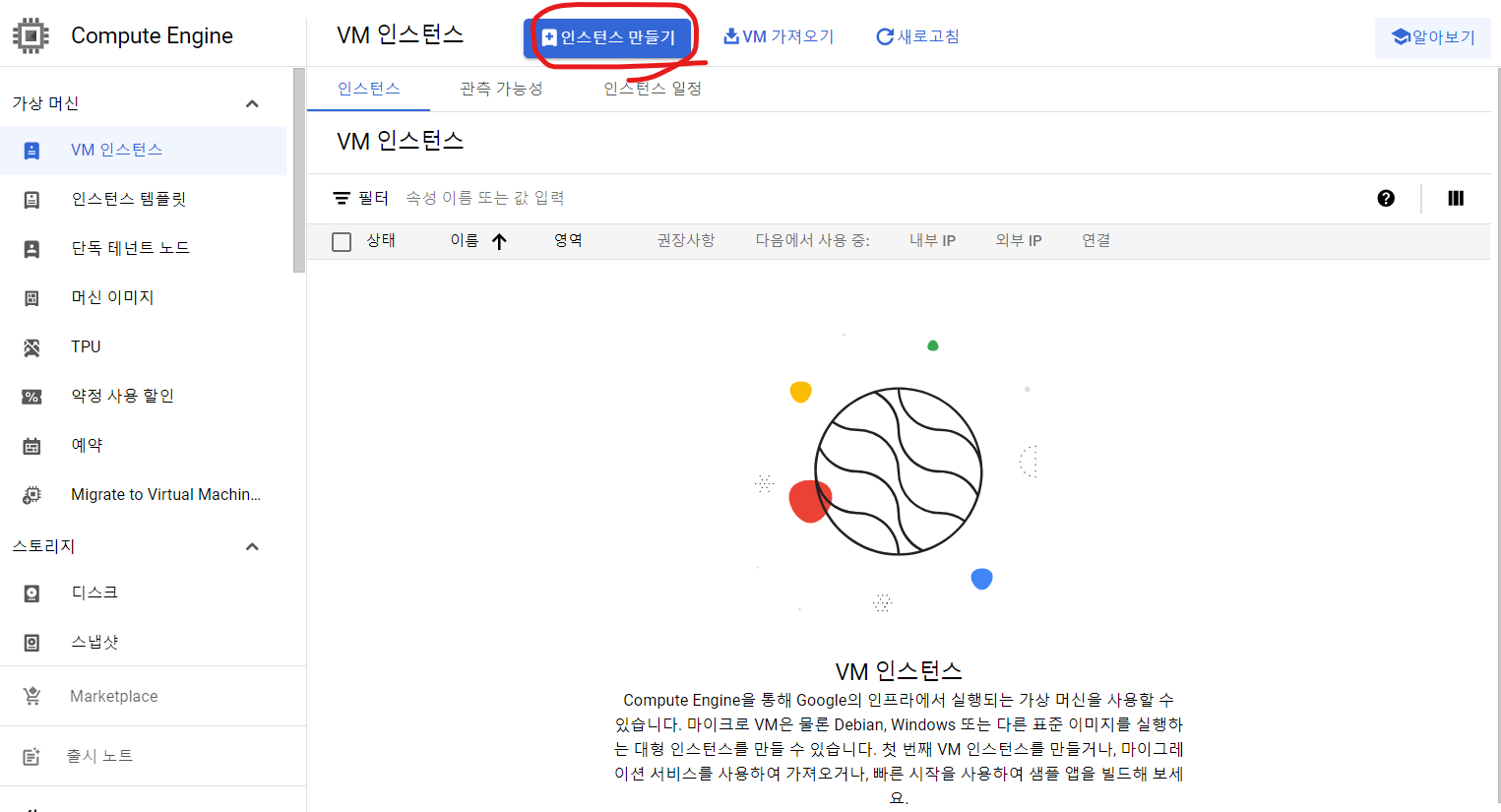Click the Compute Engine chip logo icon
1501x812 pixels.
[31, 35]
